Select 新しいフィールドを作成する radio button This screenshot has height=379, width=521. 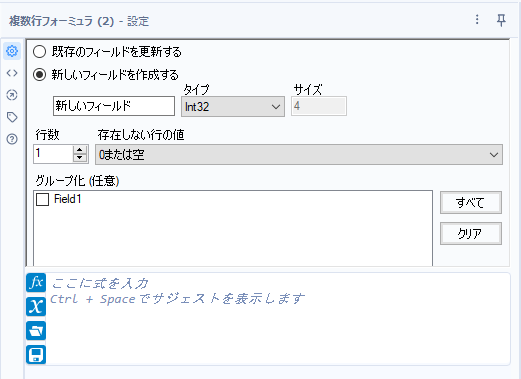pyautogui.click(x=39, y=75)
